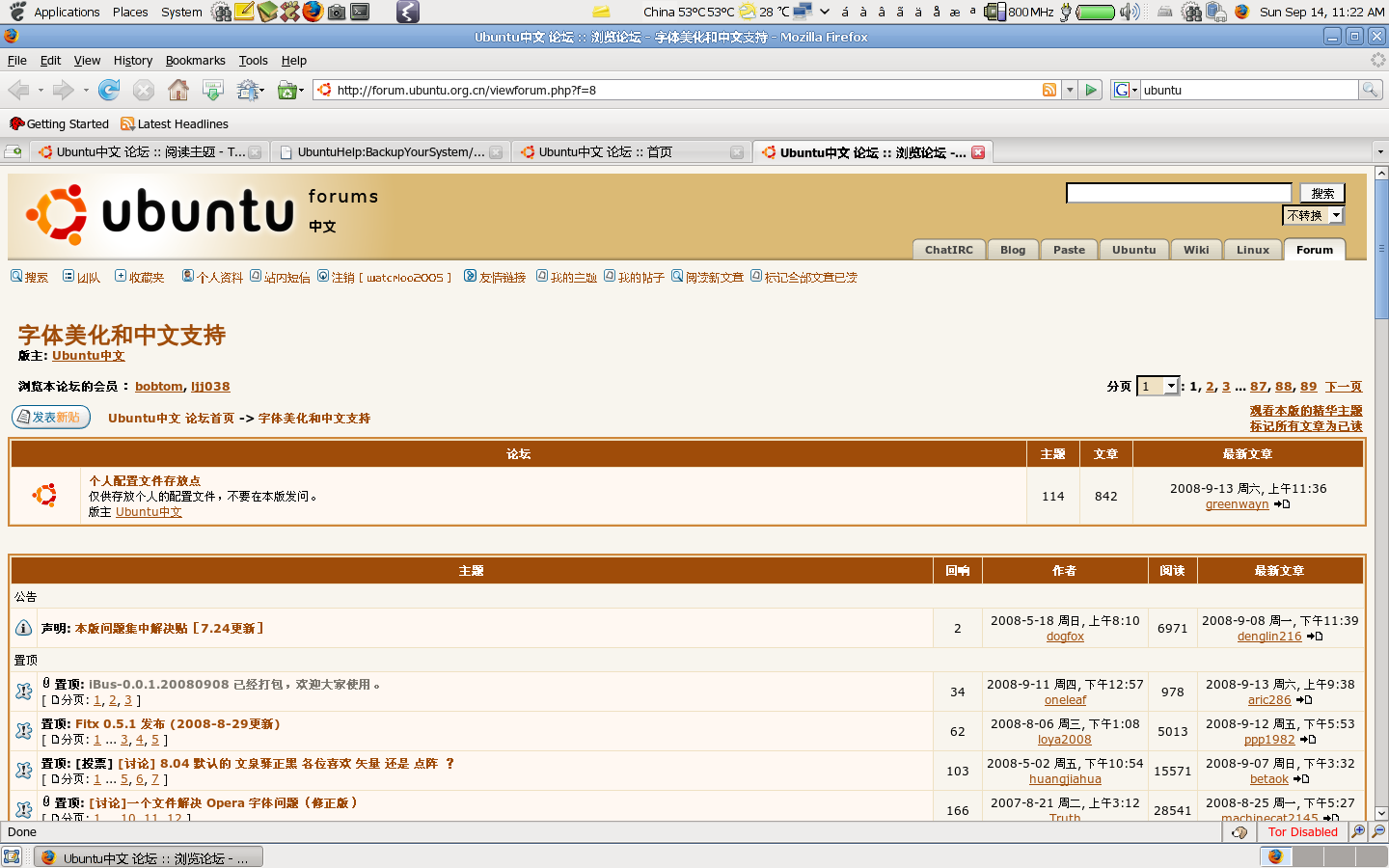1389x868 pixels.
Task: Open the Getting Started bookmark
Action: tap(59, 123)
